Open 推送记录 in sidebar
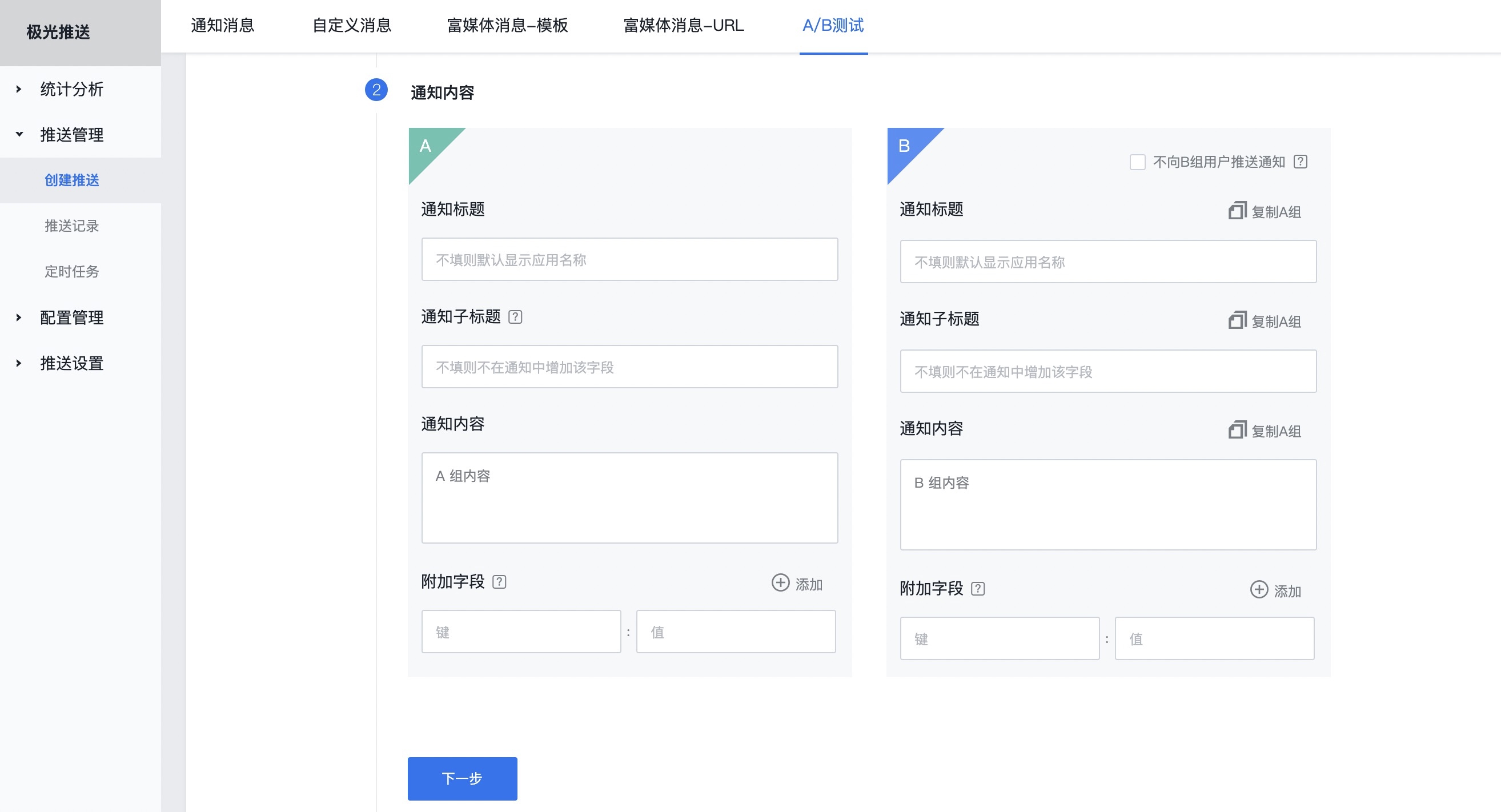This screenshot has width=1501, height=812. [71, 226]
